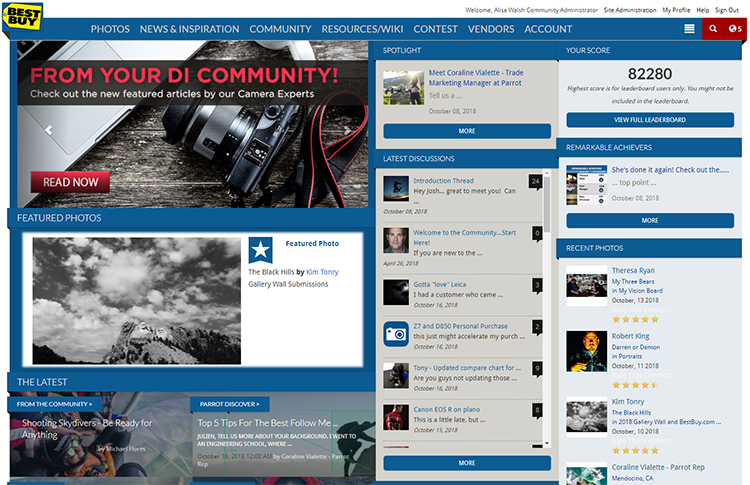The width and height of the screenshot is (750, 485).
Task: Click reply count bubble on Z7 and D850 thread
Action: (537, 327)
